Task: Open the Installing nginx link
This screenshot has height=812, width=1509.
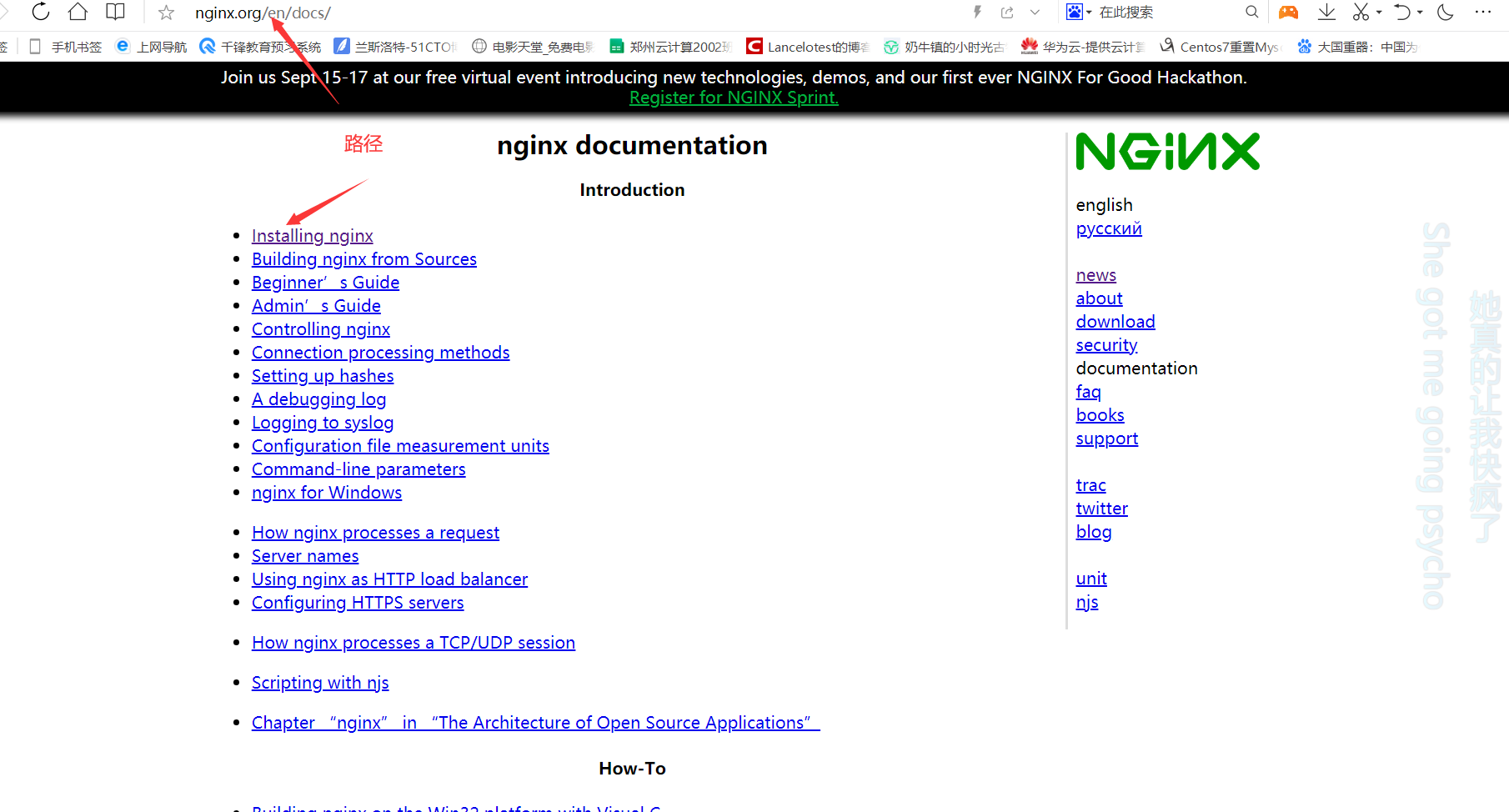Action: [313, 236]
